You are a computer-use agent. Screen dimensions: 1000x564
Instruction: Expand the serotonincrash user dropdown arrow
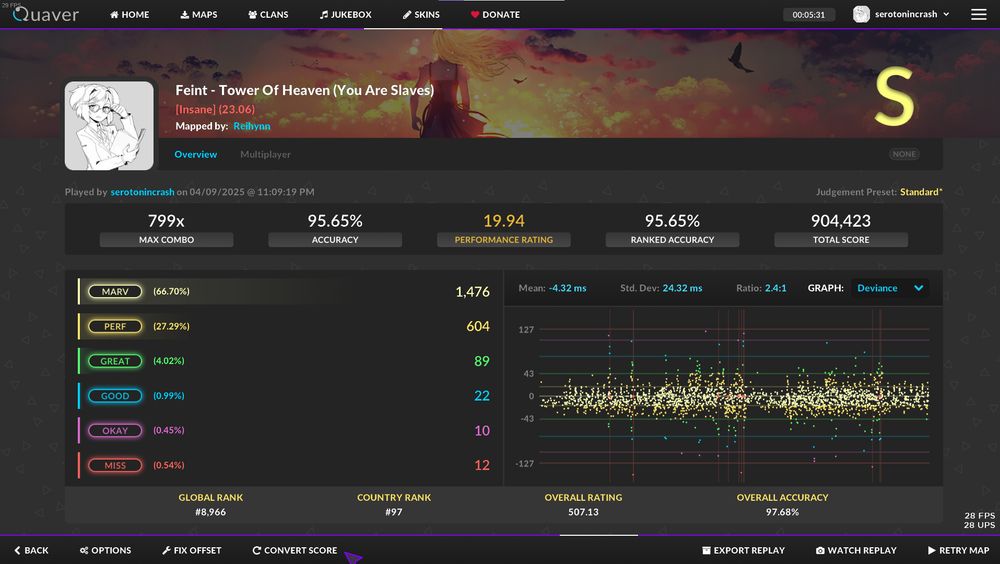(x=946, y=14)
